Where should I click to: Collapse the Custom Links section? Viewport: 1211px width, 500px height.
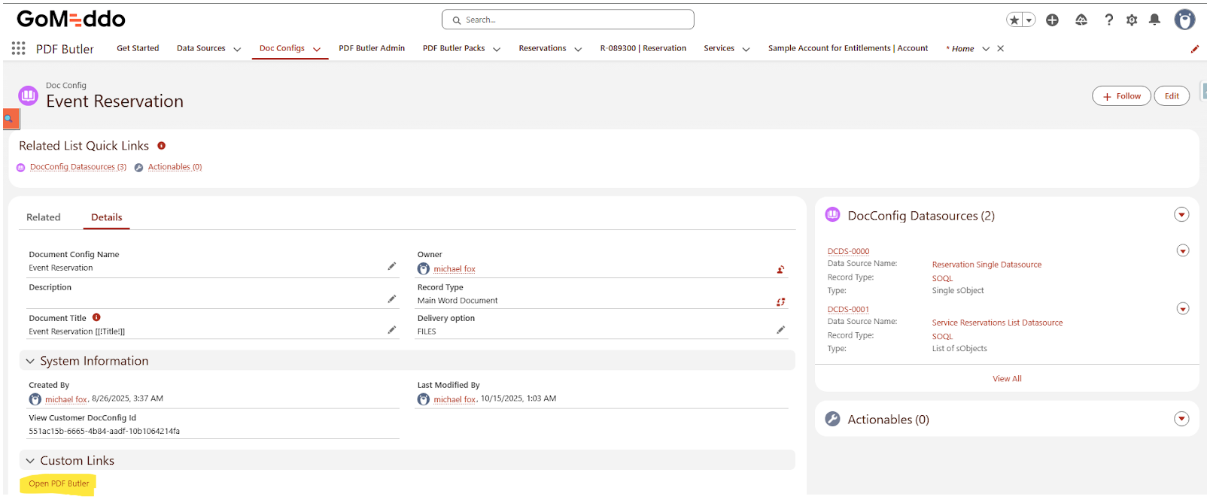pos(30,461)
